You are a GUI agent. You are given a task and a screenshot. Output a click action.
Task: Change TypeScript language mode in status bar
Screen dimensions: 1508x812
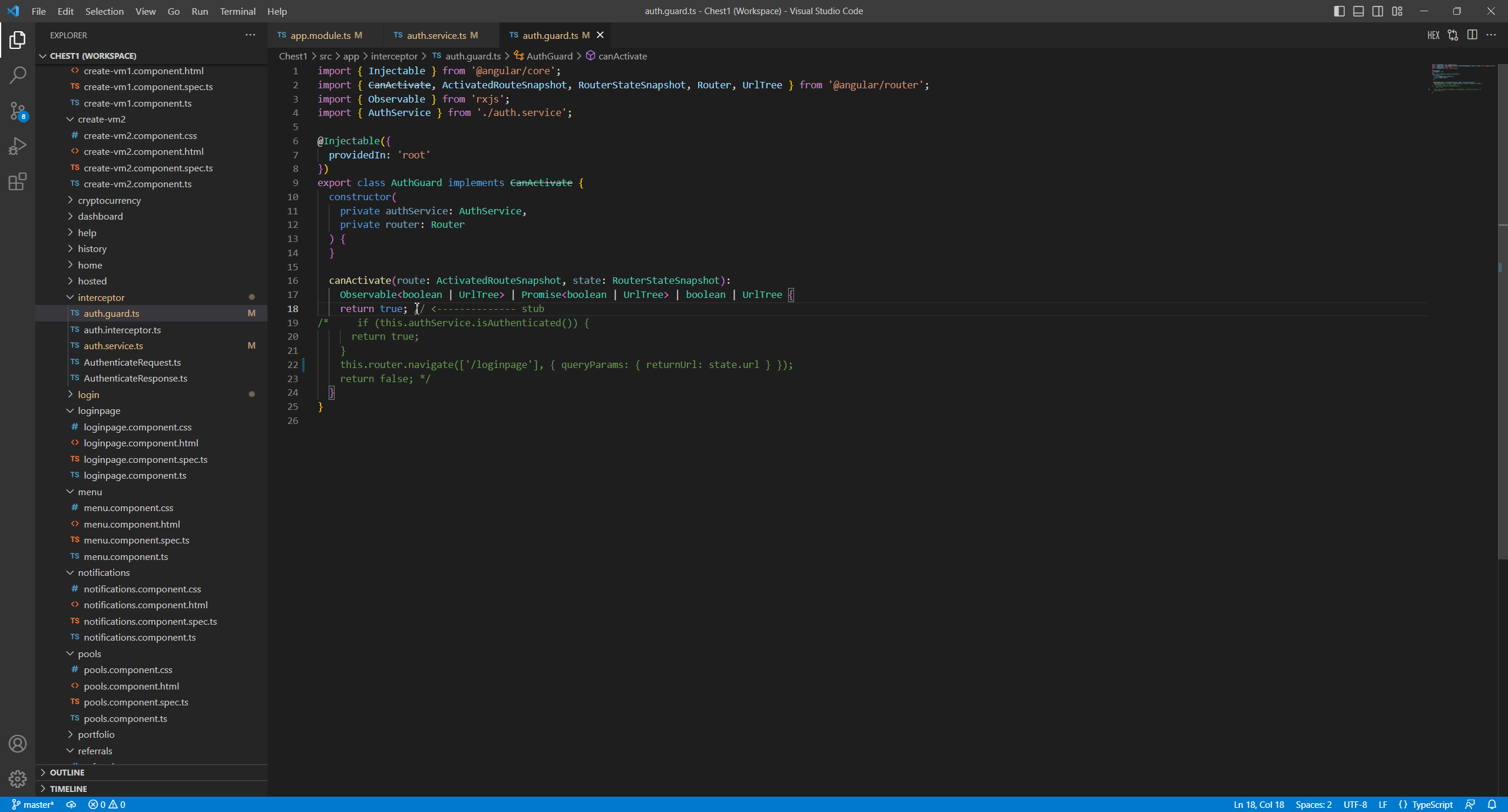(1431, 804)
